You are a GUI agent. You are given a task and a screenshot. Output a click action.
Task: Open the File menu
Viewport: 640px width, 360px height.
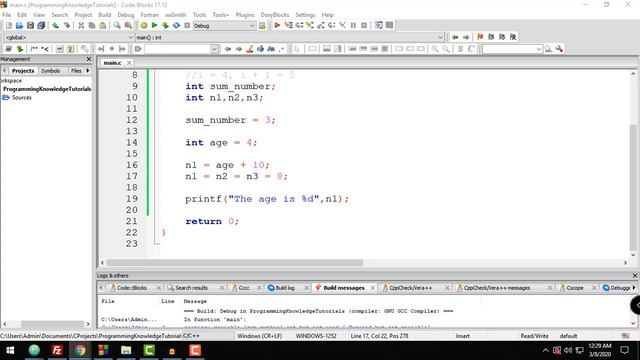[7, 15]
